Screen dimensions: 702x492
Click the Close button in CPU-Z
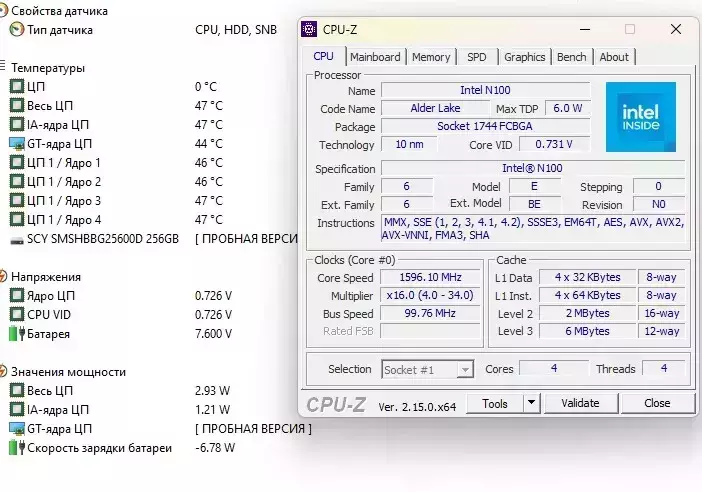click(657, 403)
